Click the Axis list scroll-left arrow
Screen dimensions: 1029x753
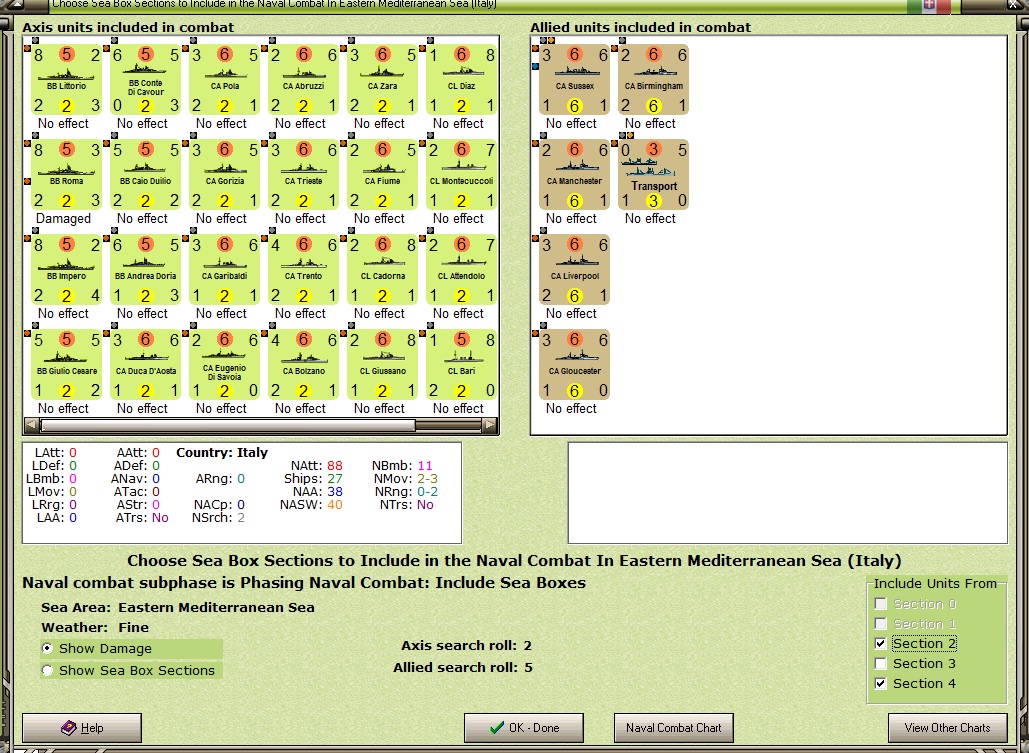coord(31,425)
